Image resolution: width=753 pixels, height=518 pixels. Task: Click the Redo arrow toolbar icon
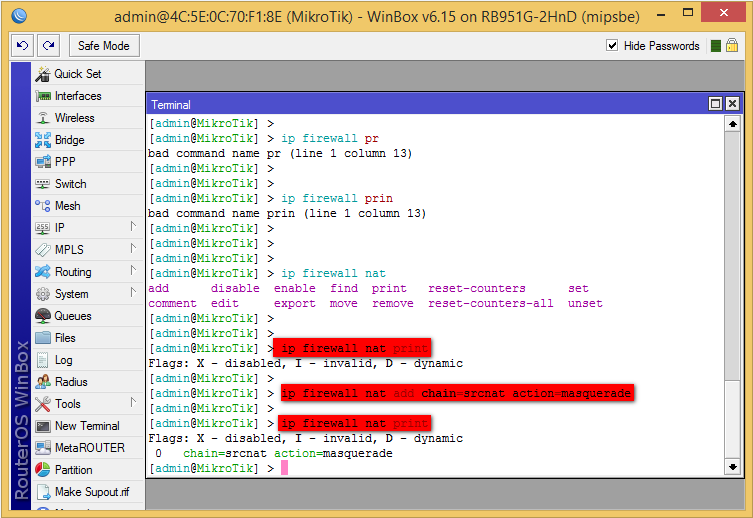pos(49,46)
